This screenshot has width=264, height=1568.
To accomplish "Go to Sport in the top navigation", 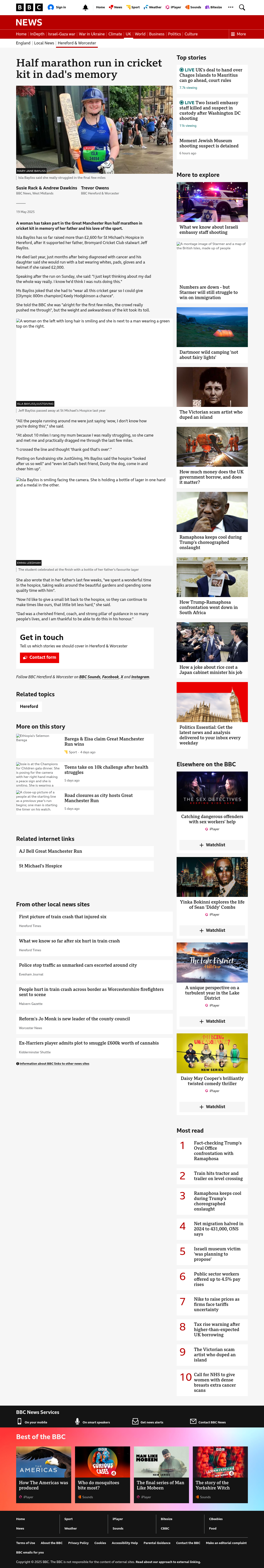I will (133, 7).
